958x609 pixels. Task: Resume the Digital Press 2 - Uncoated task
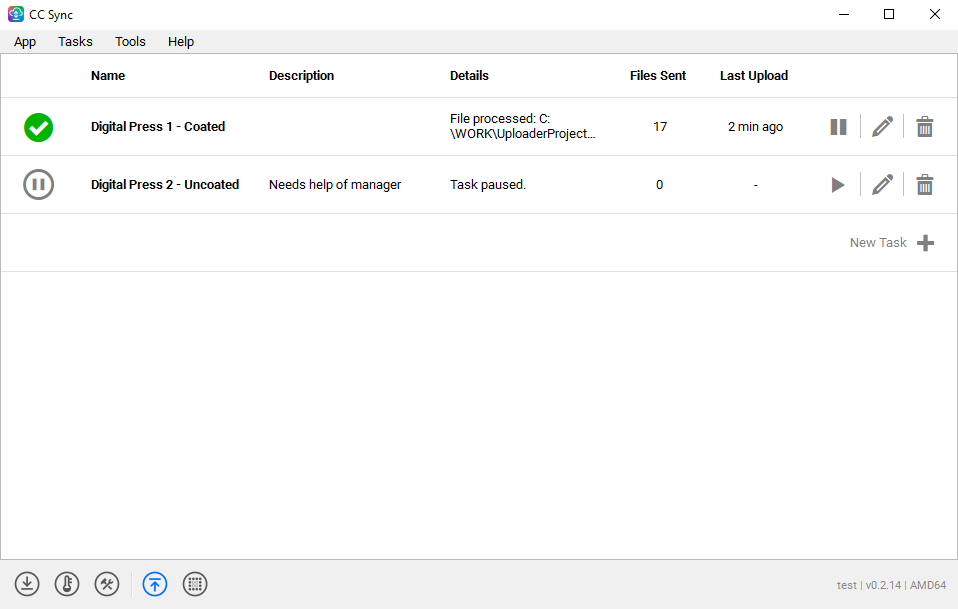tap(838, 185)
